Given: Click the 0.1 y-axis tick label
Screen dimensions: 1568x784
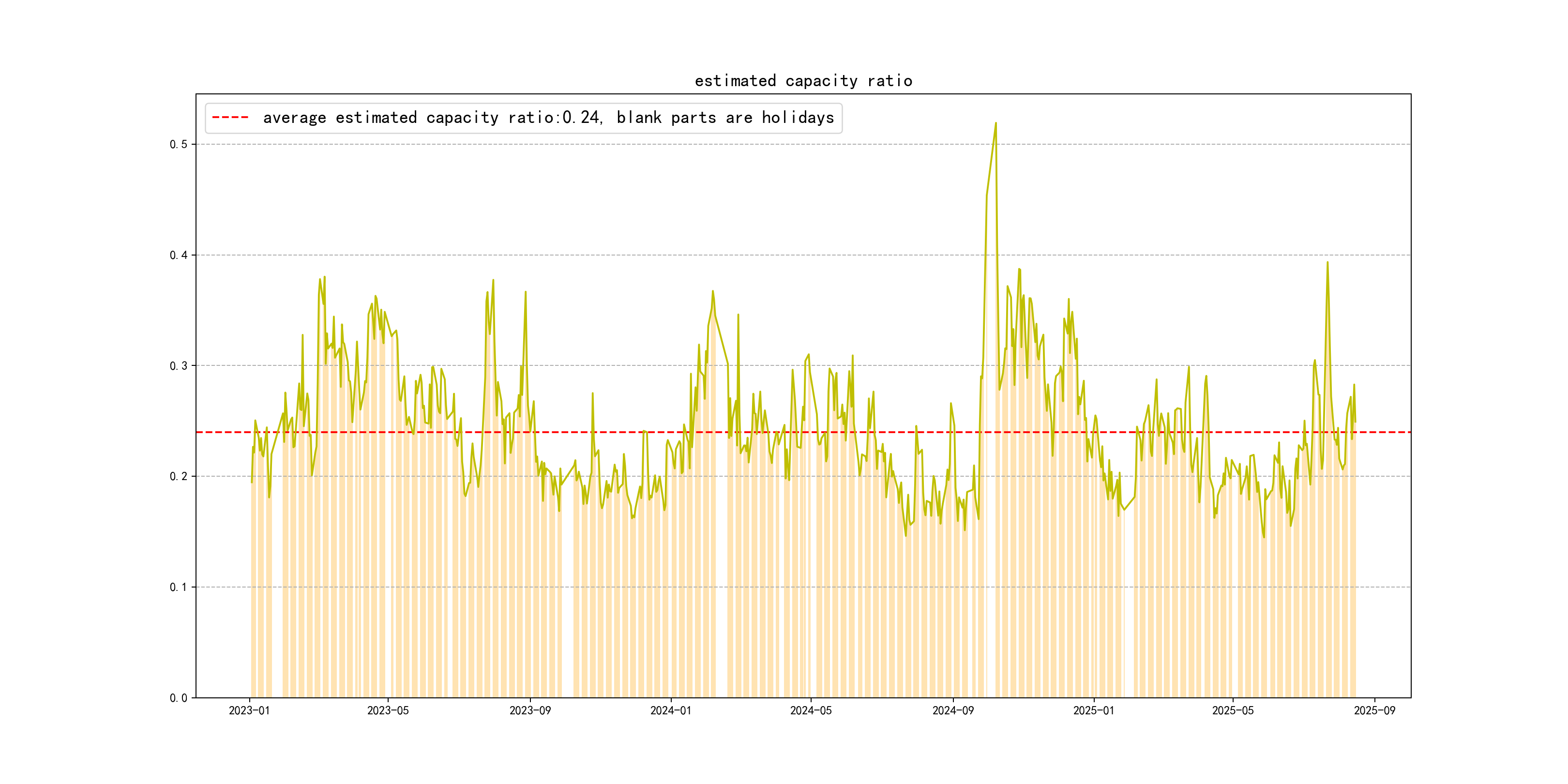Looking at the screenshot, I should (179, 588).
